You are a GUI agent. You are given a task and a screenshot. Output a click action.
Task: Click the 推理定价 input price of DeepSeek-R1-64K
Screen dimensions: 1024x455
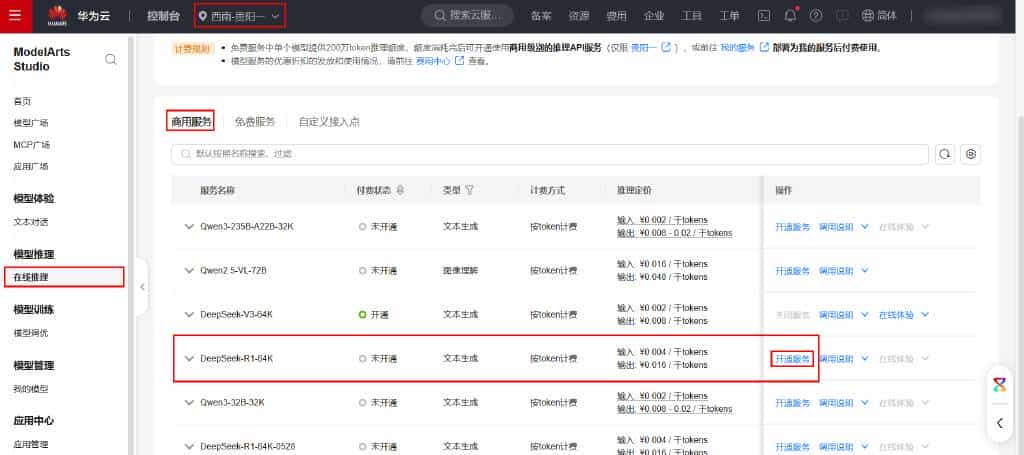(x=662, y=352)
